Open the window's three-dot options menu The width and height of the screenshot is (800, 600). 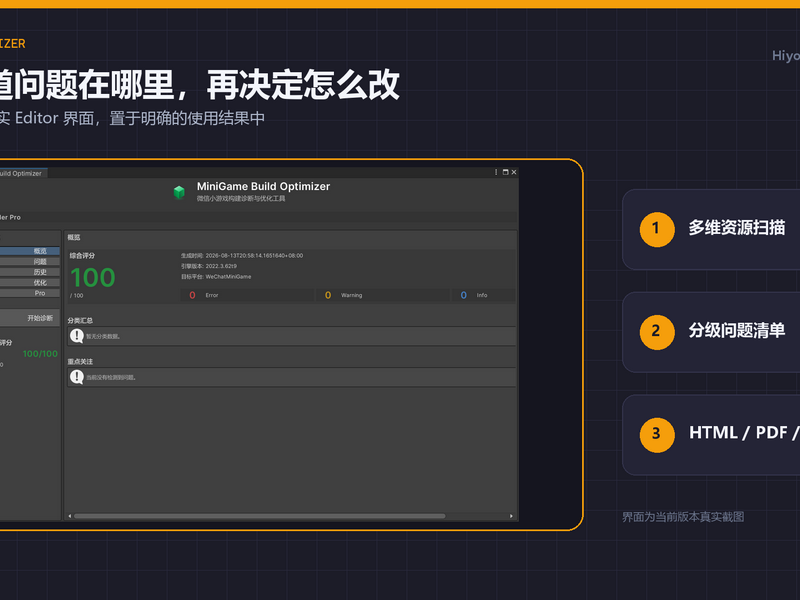(x=496, y=172)
